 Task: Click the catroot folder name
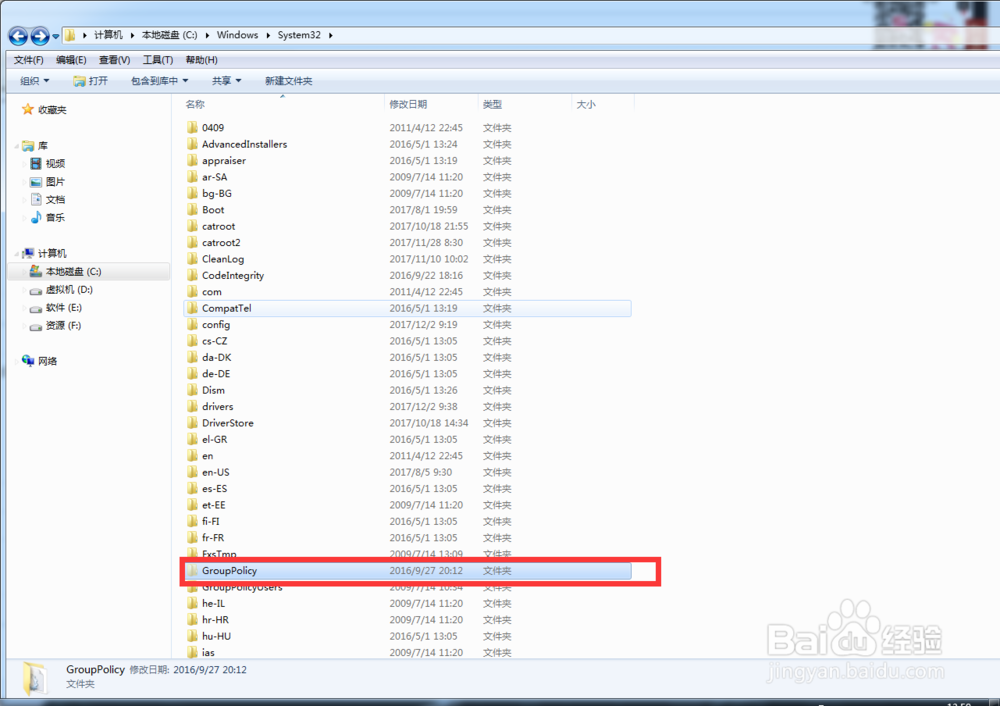[x=219, y=226]
